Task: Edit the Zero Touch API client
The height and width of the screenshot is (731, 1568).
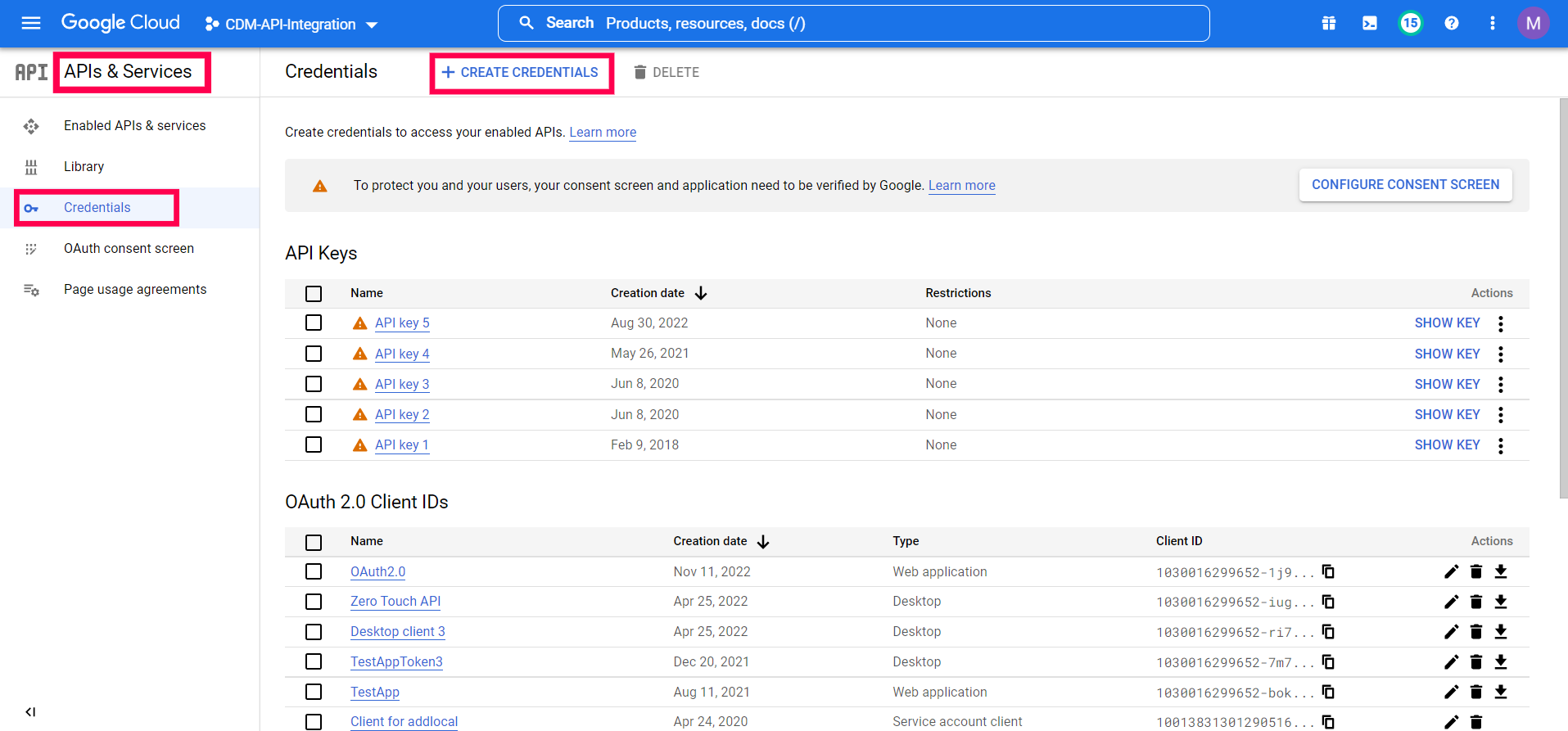Action: (x=1452, y=602)
